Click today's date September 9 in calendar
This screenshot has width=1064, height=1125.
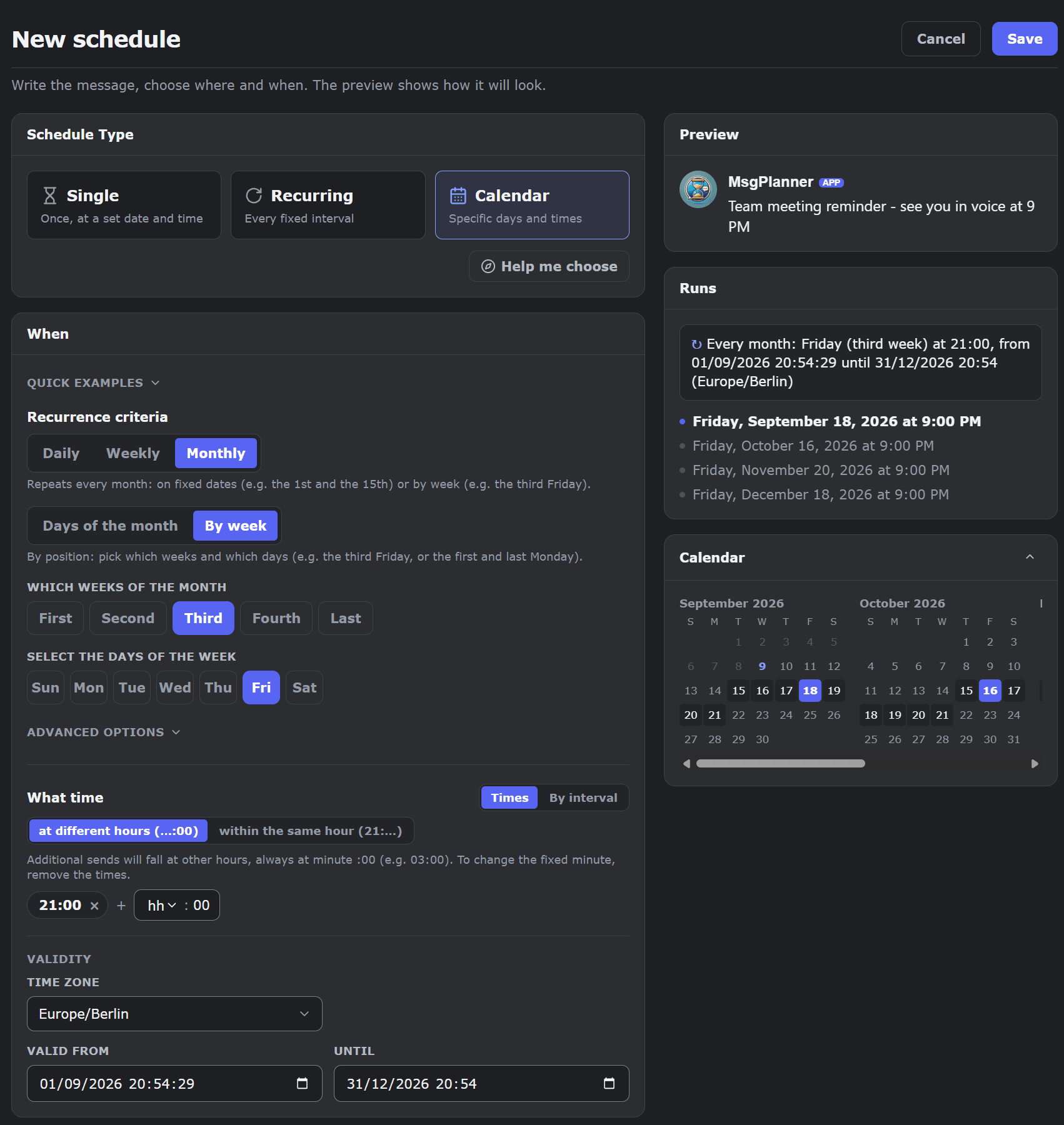tap(762, 666)
